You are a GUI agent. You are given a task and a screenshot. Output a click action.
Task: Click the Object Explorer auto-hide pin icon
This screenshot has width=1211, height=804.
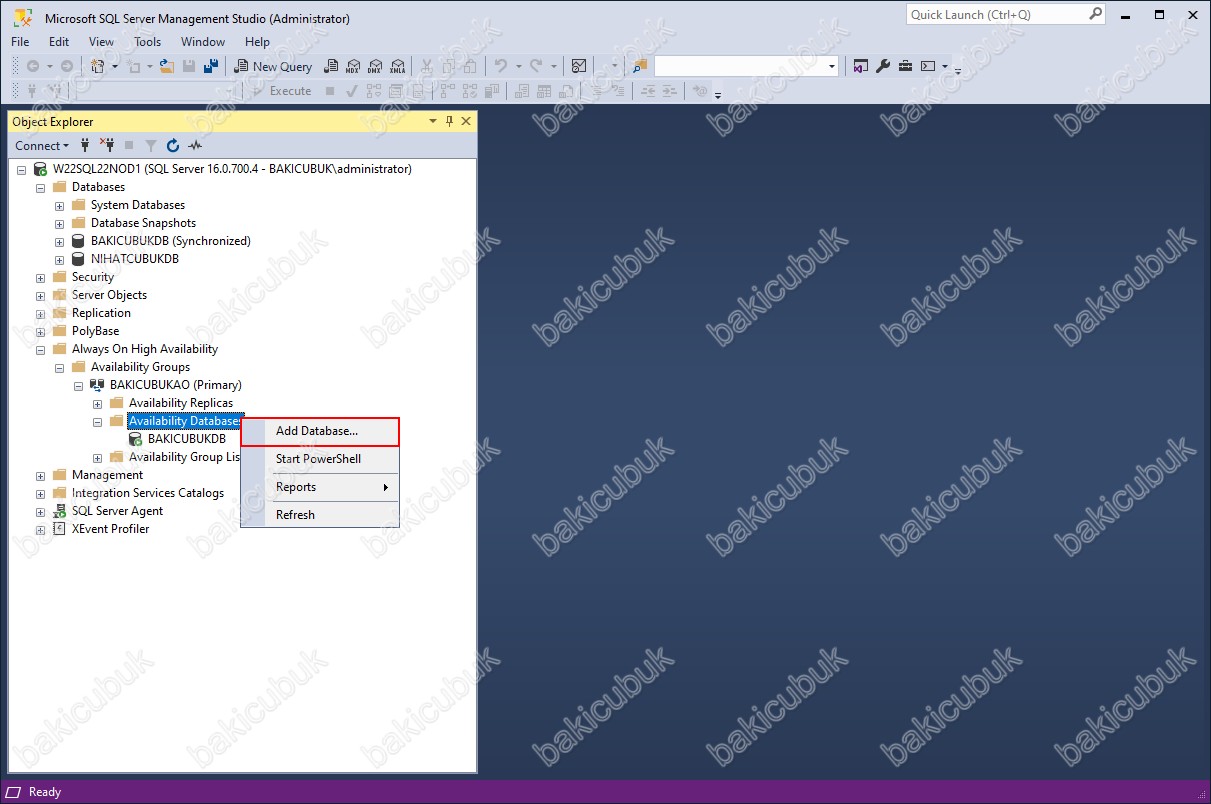click(x=449, y=121)
